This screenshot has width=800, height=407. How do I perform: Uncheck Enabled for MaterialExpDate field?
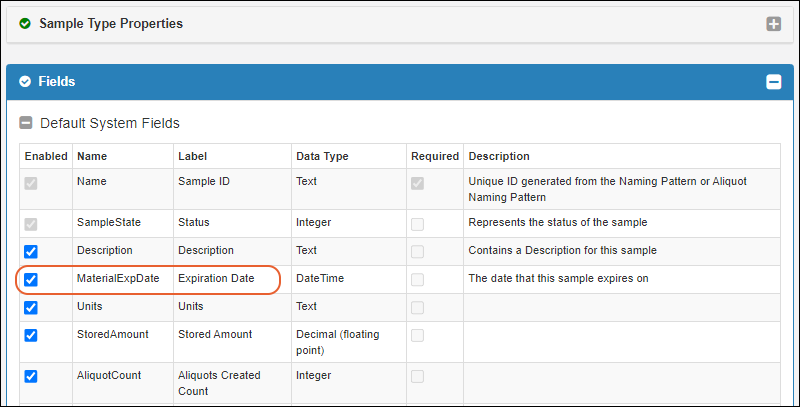(31, 279)
